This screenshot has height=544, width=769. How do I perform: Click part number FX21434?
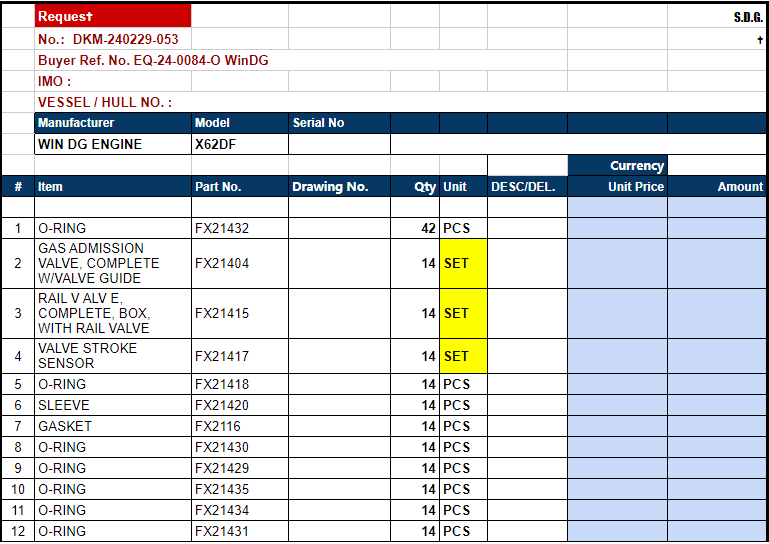[240, 510]
